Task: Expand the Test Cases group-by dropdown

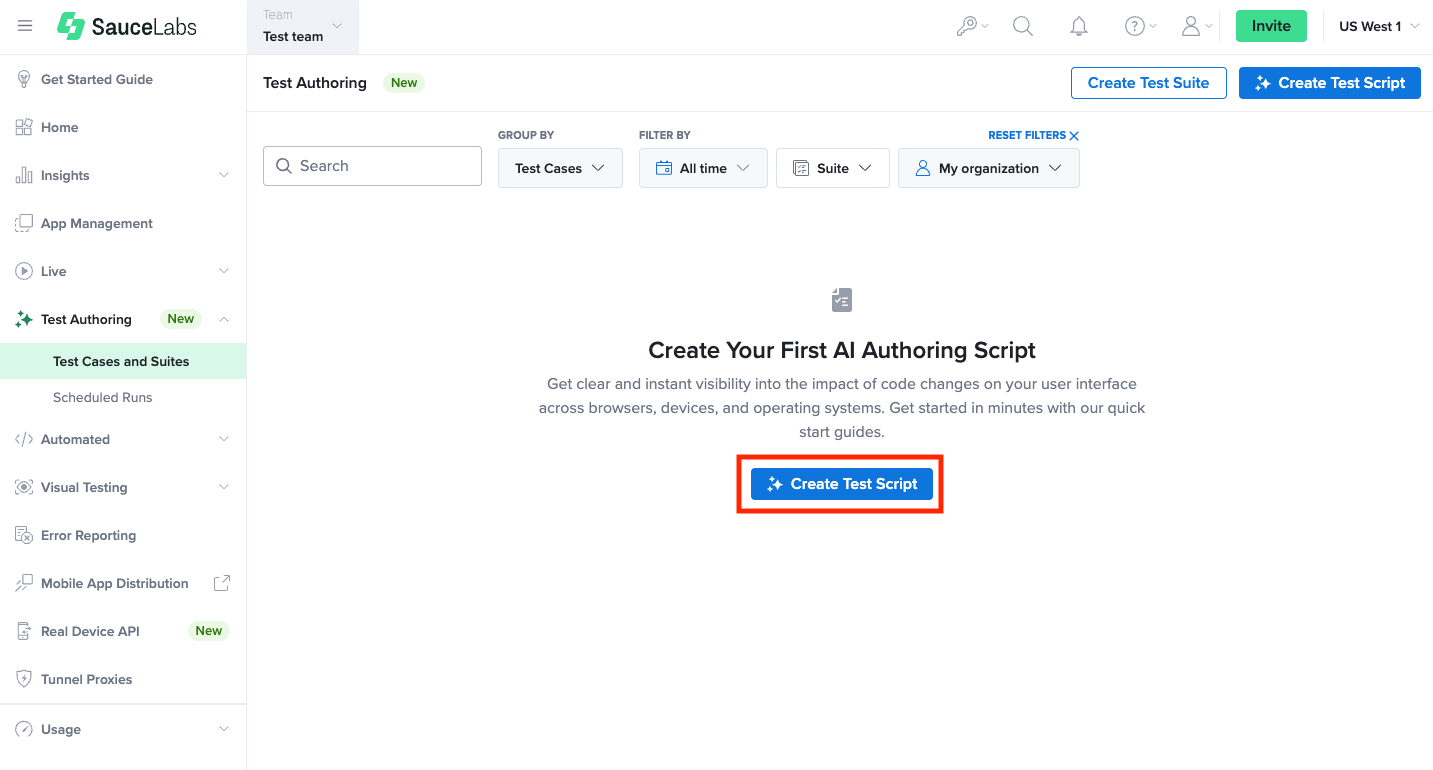Action: coord(560,168)
